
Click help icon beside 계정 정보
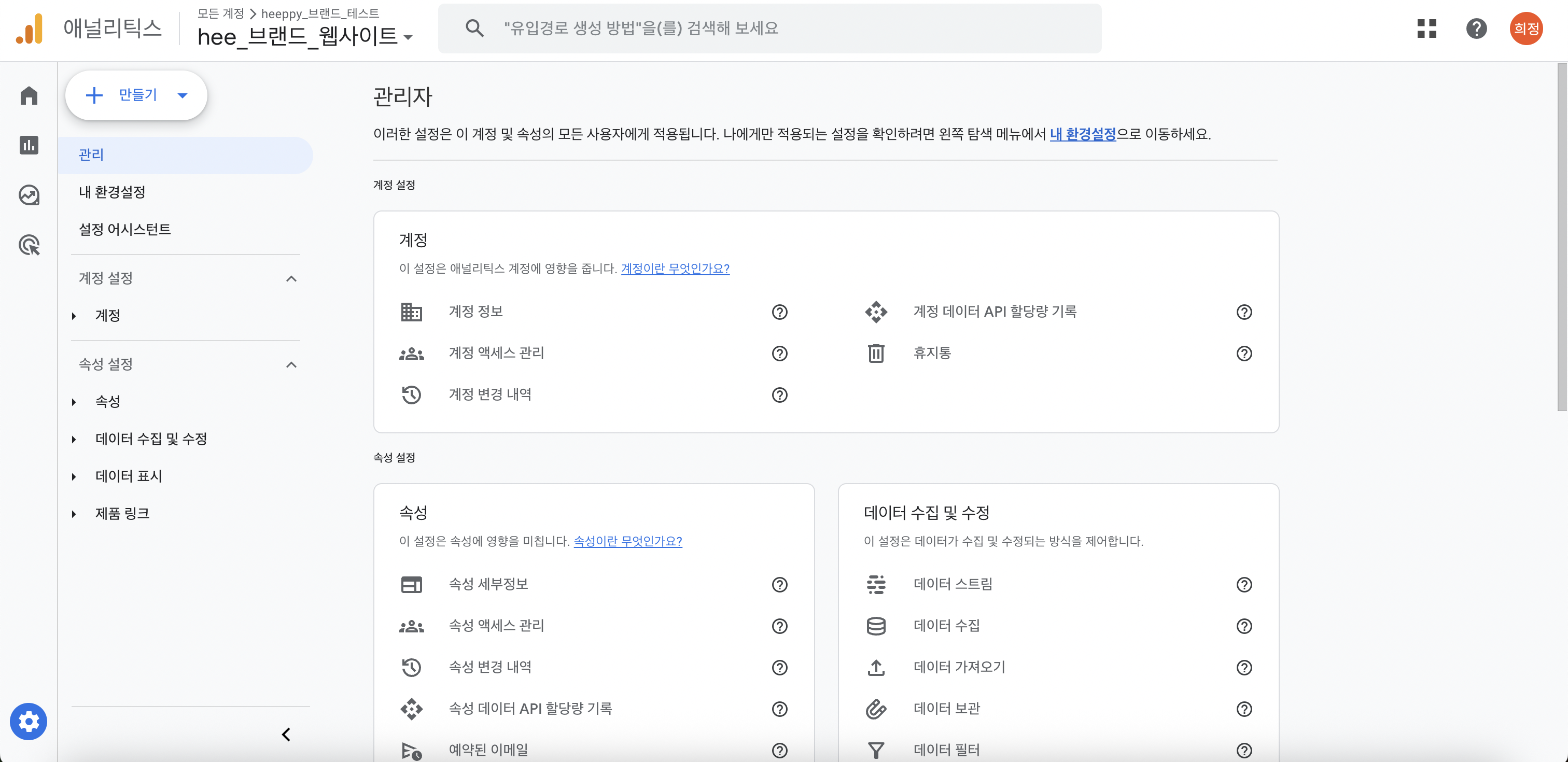tap(780, 312)
